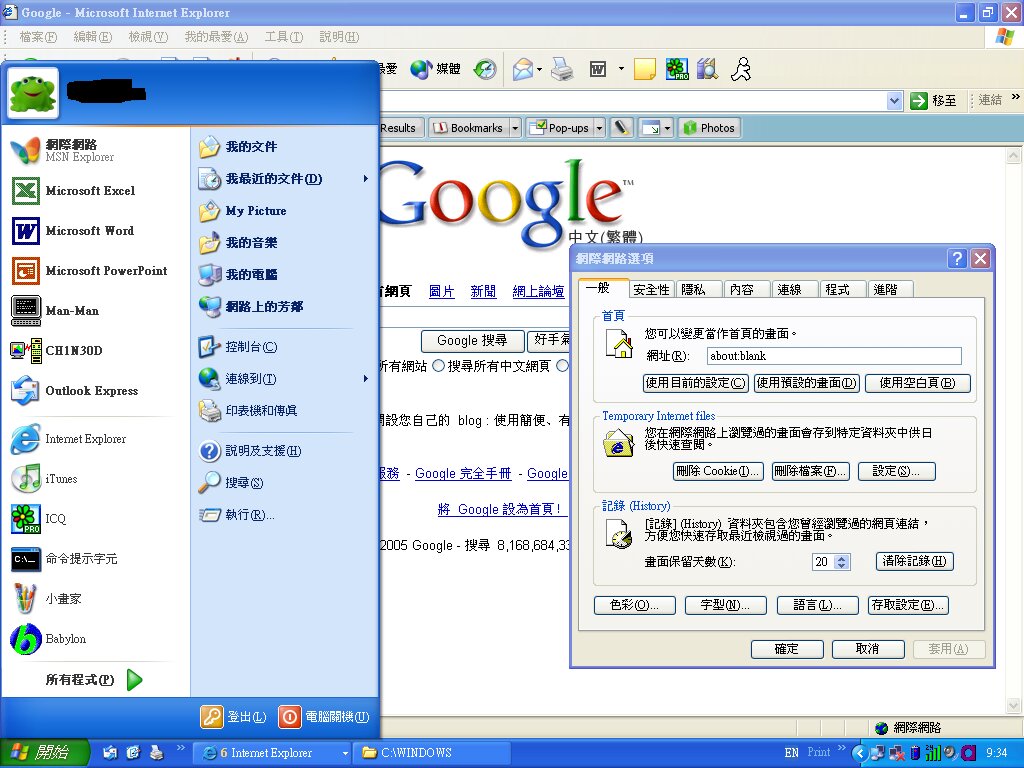Click the 色彩(O)... button
1024x768 pixels.
coord(633,605)
